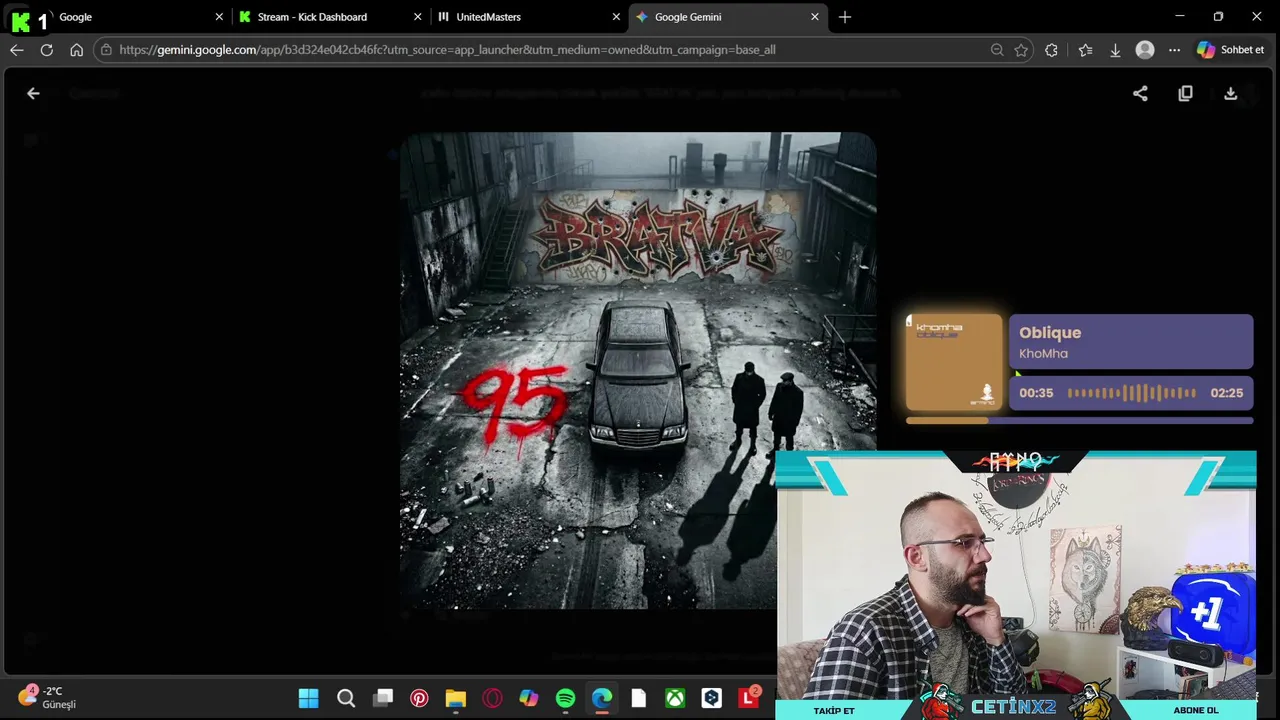Open File Explorer from the taskbar
Viewport: 1280px width, 720px height.
[x=456, y=698]
